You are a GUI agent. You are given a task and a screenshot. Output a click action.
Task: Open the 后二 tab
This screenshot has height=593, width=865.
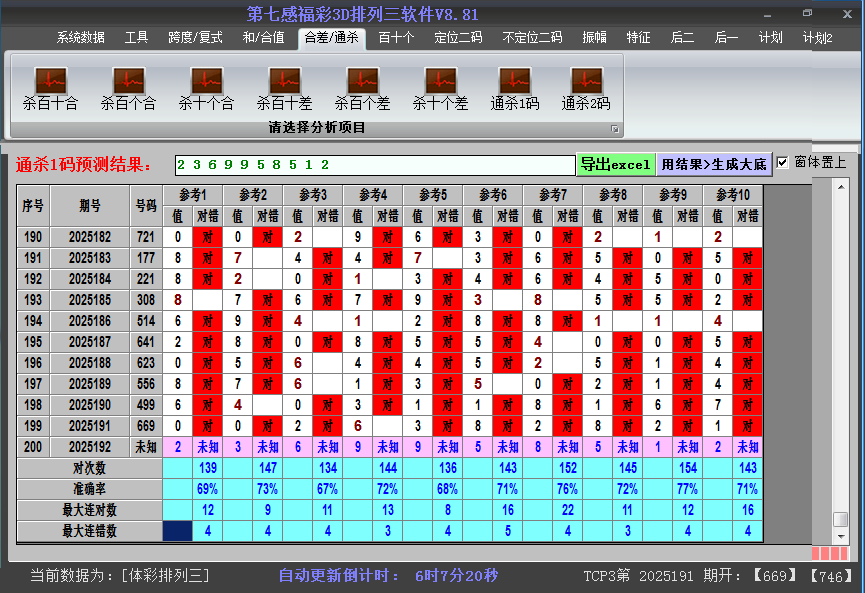coord(682,38)
